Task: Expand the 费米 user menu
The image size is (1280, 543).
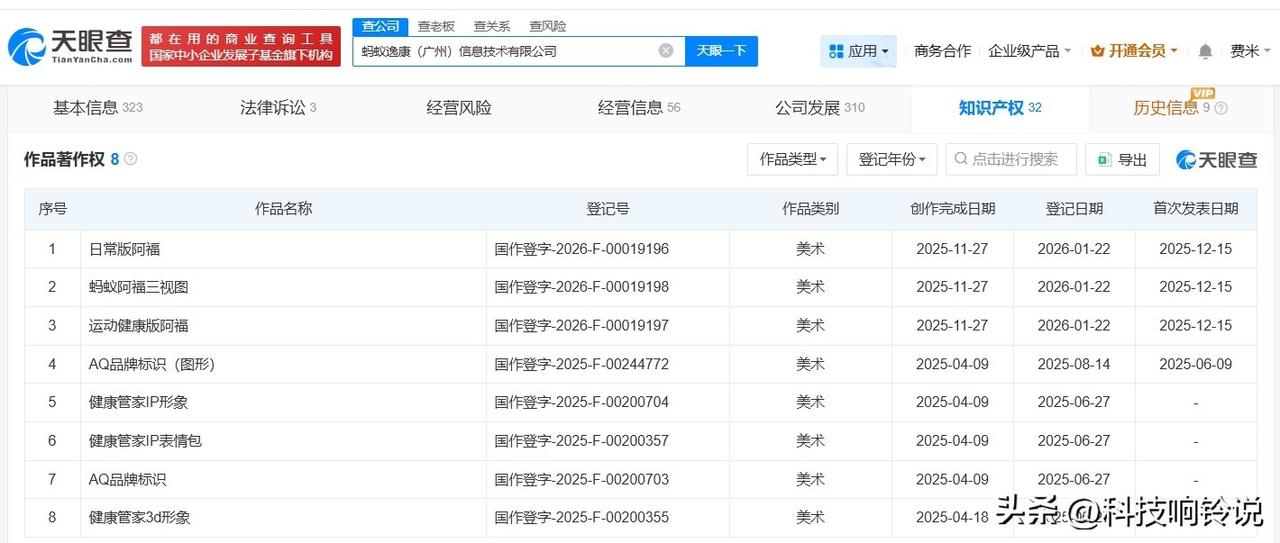Action: coord(1251,51)
